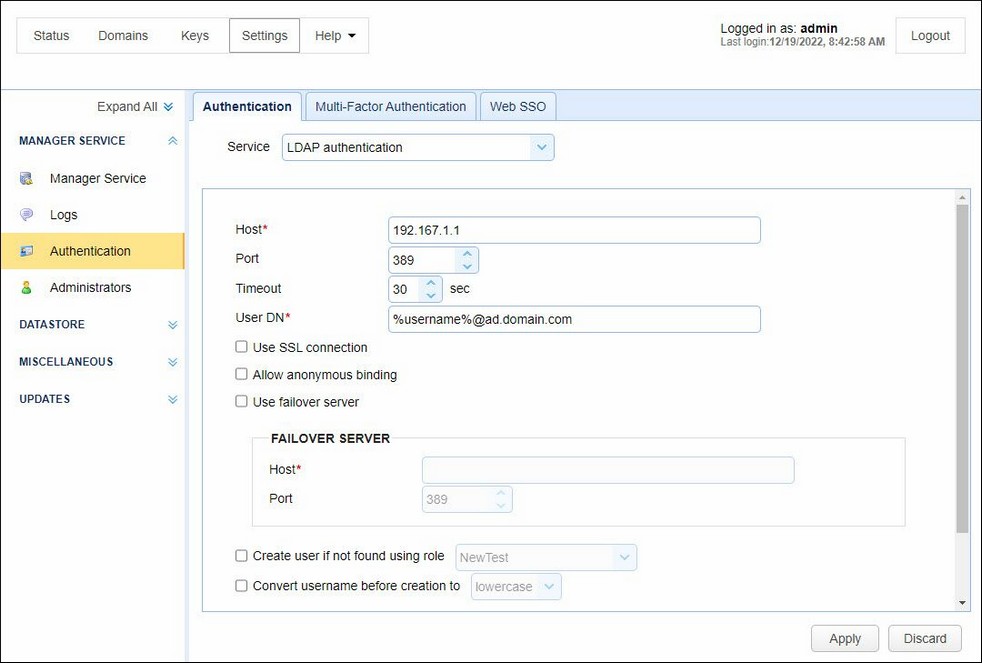Image resolution: width=982 pixels, height=663 pixels.
Task: Enable Allow anonymous binding checkbox
Action: (x=241, y=374)
